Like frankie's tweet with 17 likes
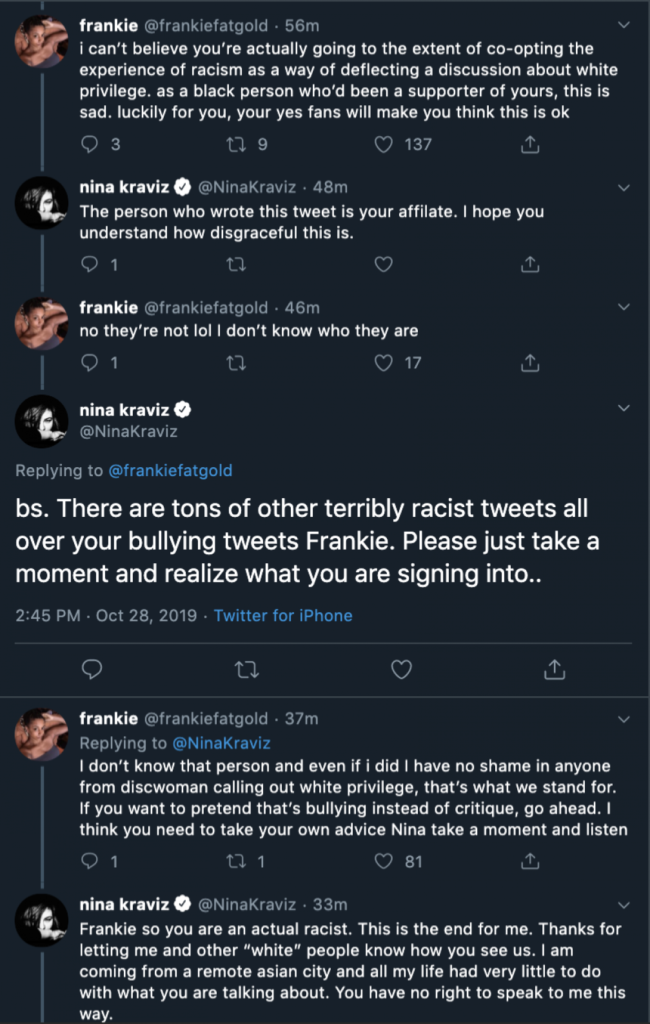Viewport: 650px width, 1024px height. point(383,363)
